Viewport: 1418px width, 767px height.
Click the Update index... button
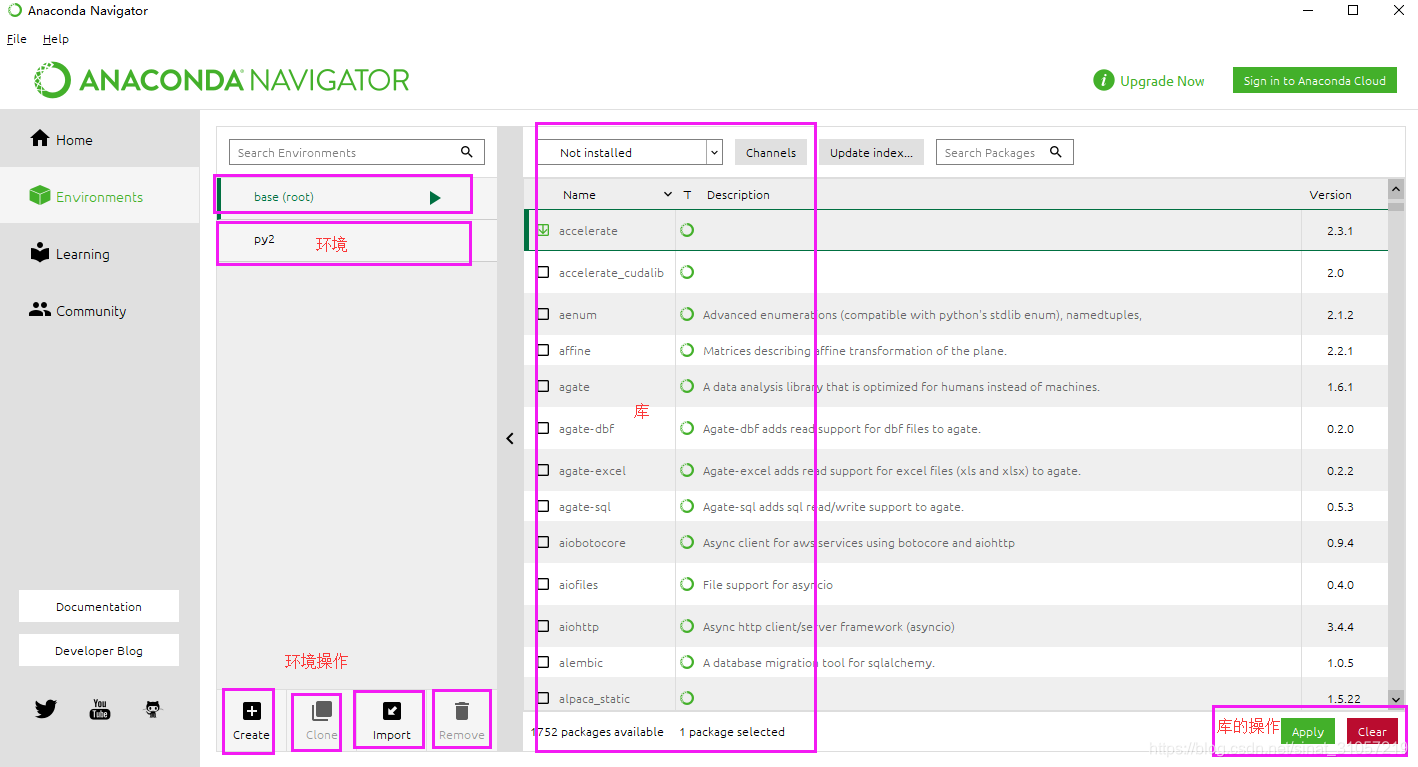[x=871, y=152]
